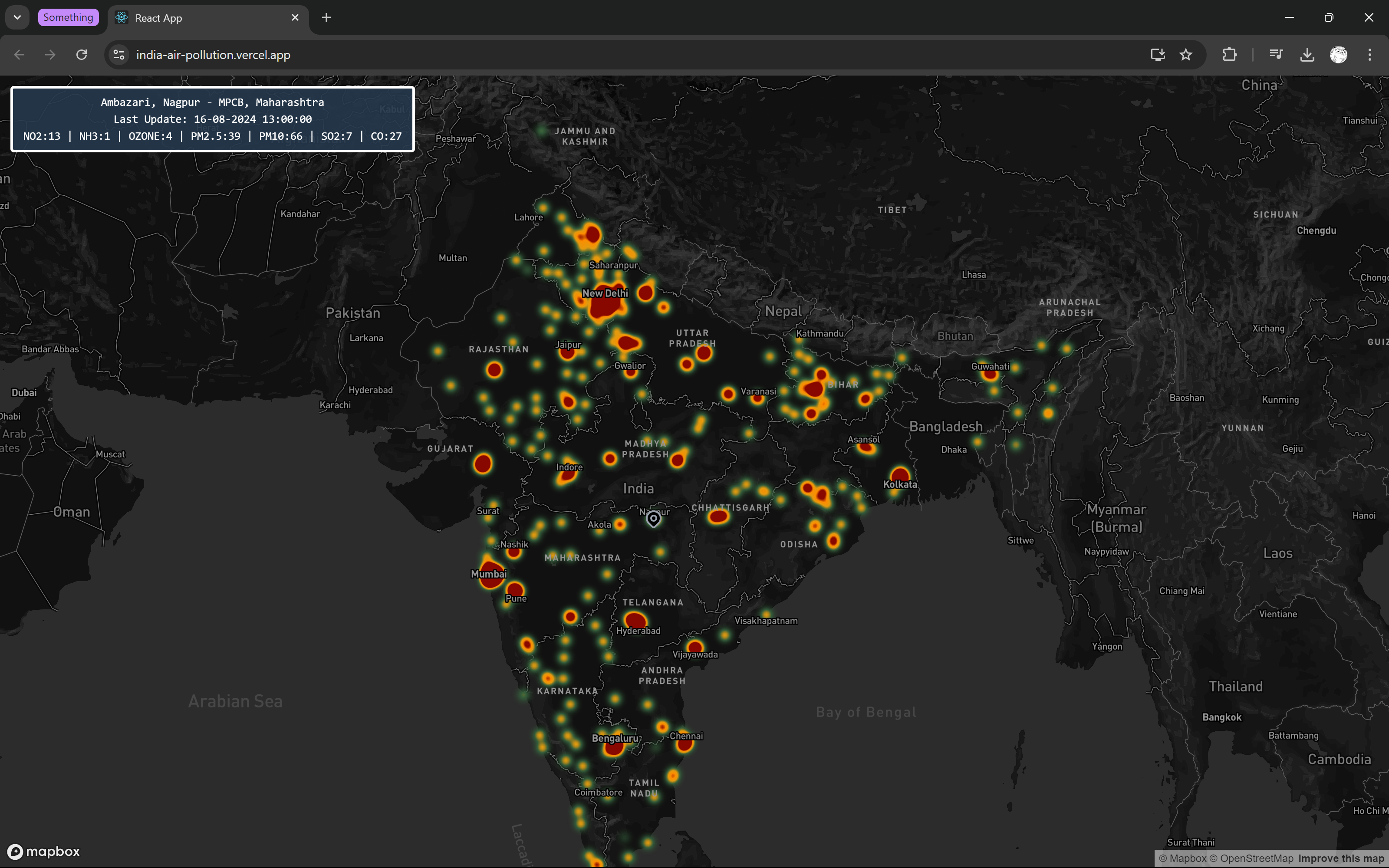Image resolution: width=1389 pixels, height=868 pixels.
Task: Open the Extensions puzzle icon
Action: [x=1229, y=55]
